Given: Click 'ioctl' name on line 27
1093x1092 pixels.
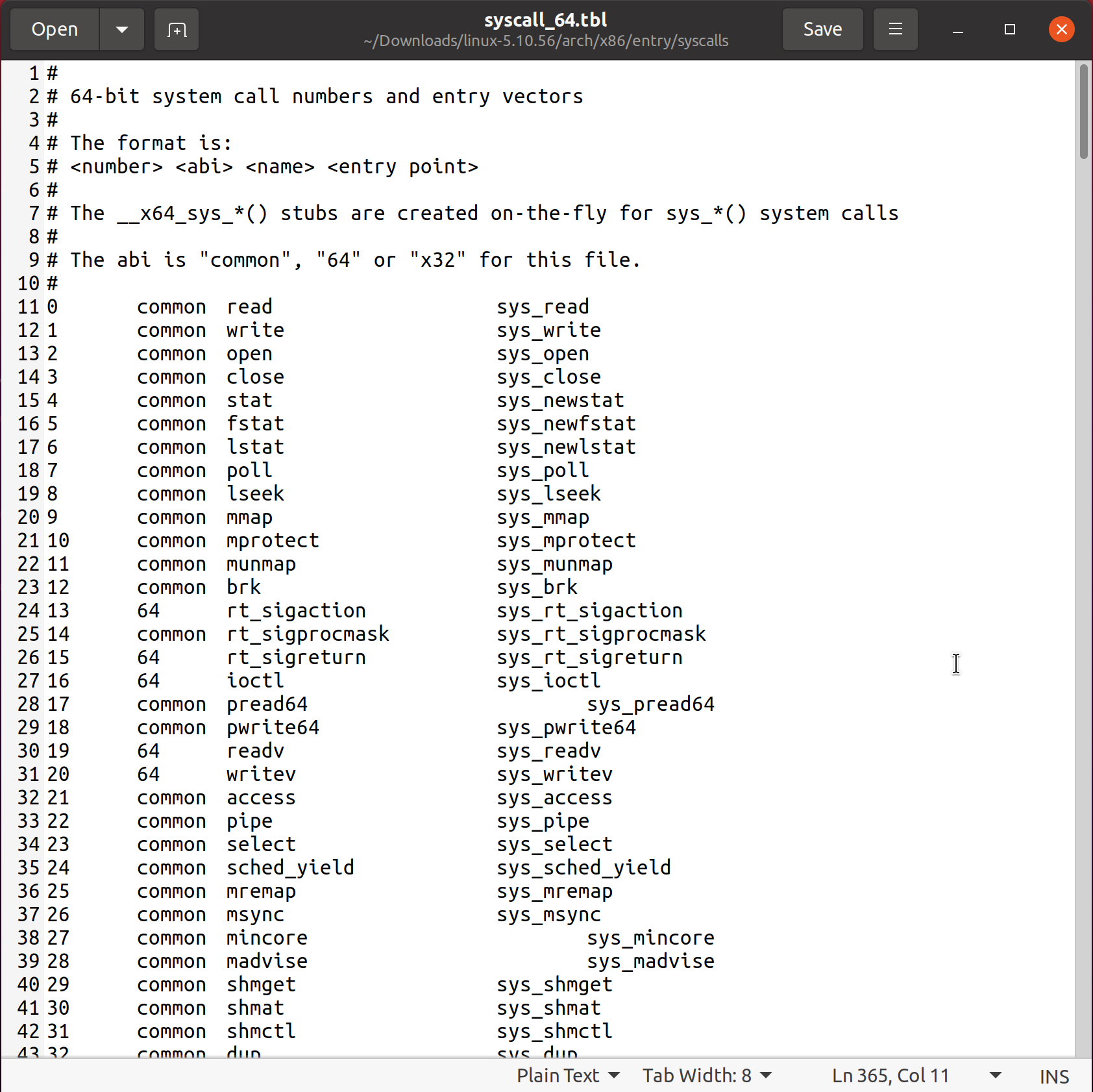Looking at the screenshot, I should 255,680.
